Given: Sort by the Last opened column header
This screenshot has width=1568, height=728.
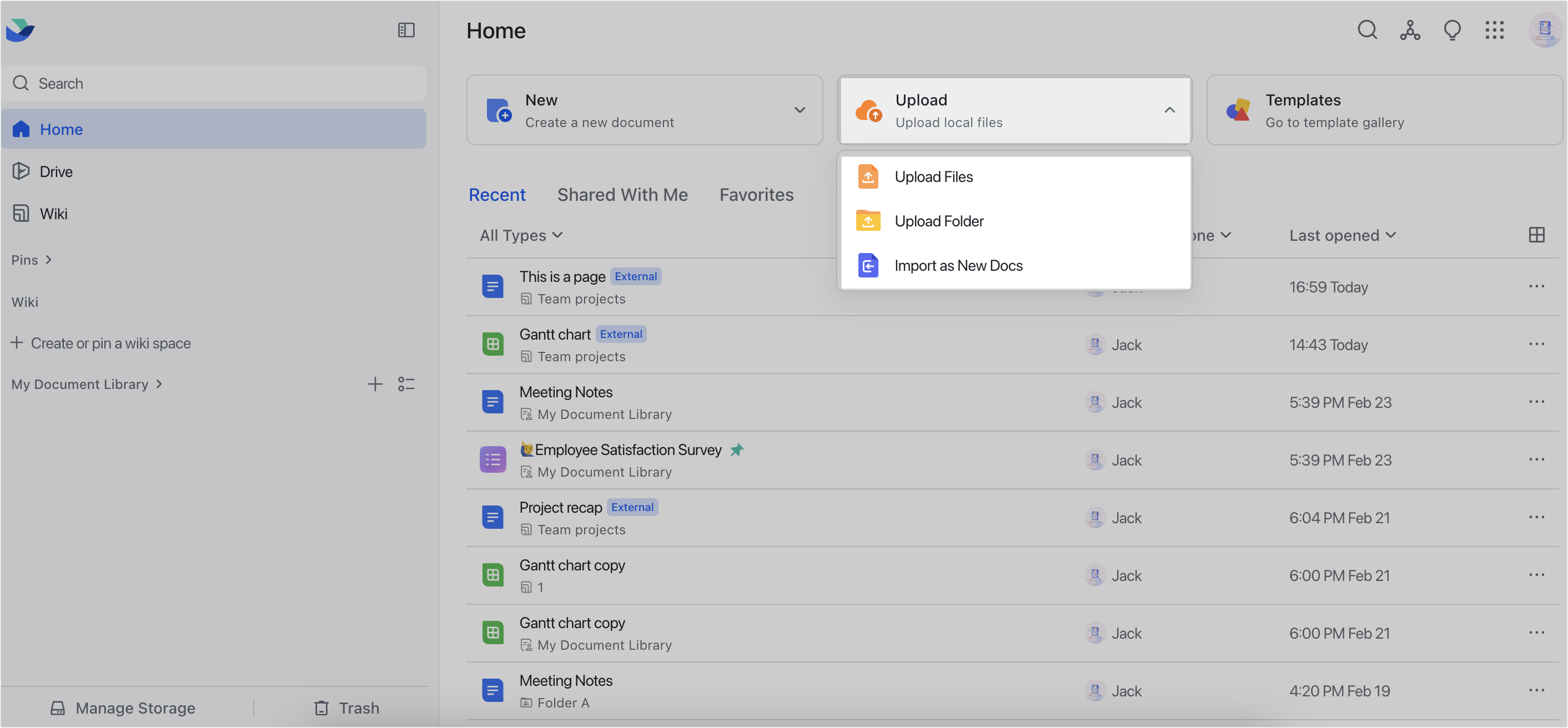Looking at the screenshot, I should pyautogui.click(x=1335, y=235).
